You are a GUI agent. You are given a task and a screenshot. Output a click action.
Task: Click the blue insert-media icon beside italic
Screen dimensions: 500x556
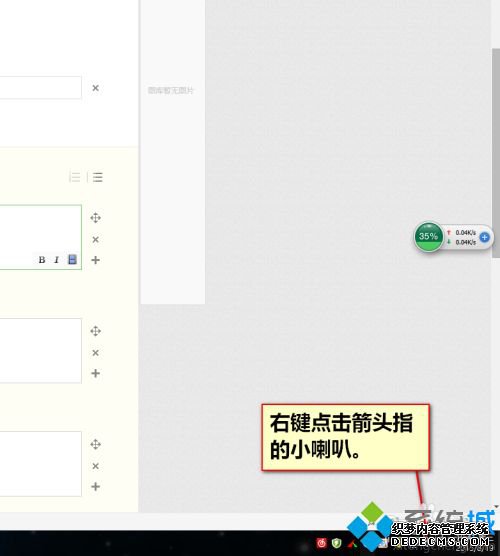[x=72, y=260]
